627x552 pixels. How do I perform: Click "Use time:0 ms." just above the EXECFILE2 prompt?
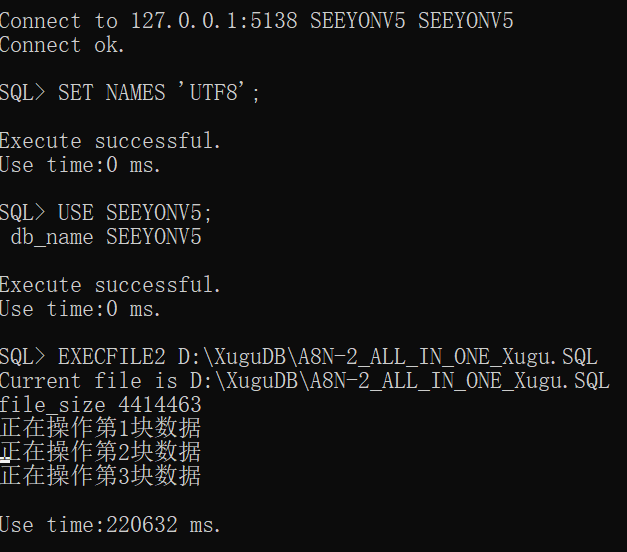[x=80, y=309]
